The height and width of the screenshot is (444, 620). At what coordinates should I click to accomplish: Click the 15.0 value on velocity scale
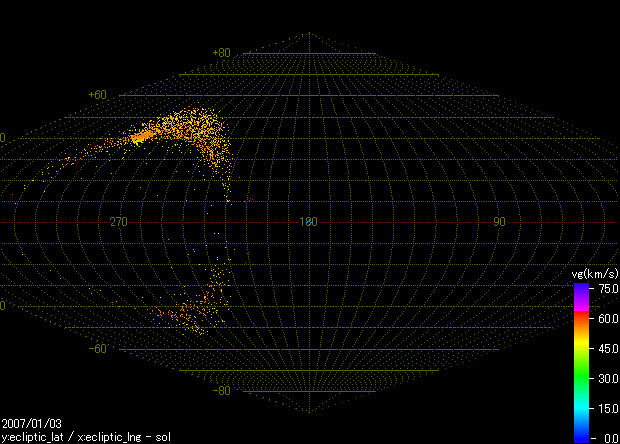pos(606,408)
